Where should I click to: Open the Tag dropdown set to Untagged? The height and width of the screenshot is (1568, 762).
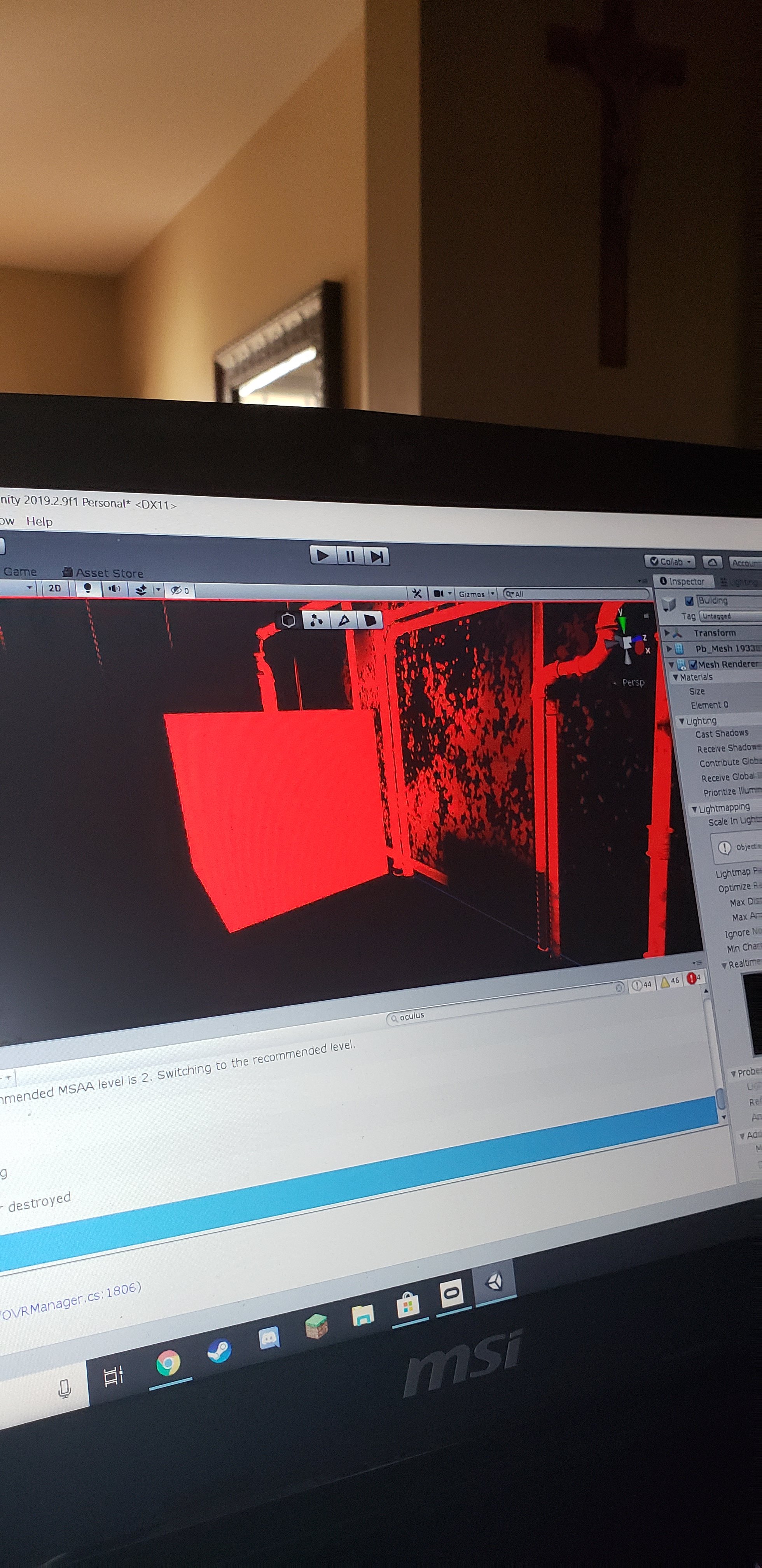tap(730, 617)
